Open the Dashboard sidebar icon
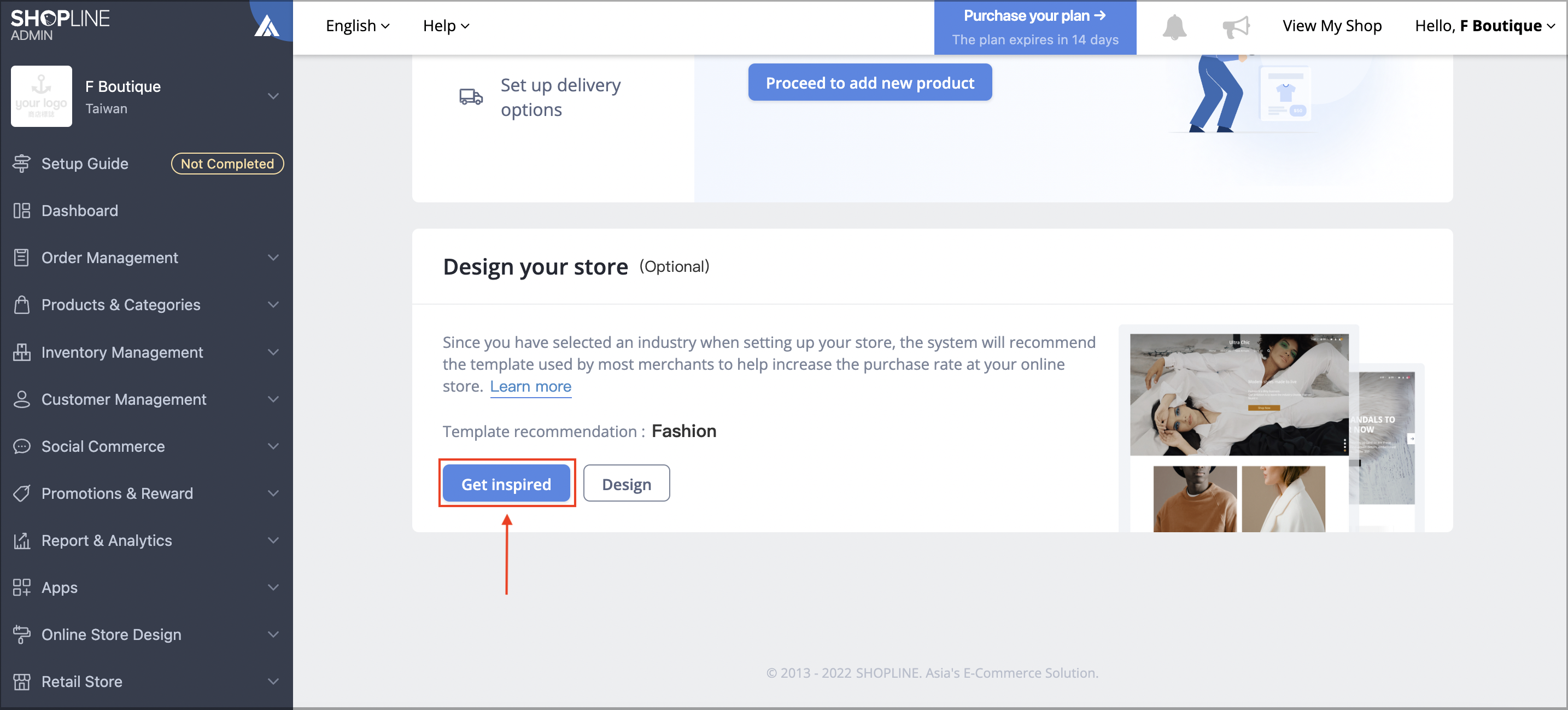The image size is (1568, 710). pos(22,210)
